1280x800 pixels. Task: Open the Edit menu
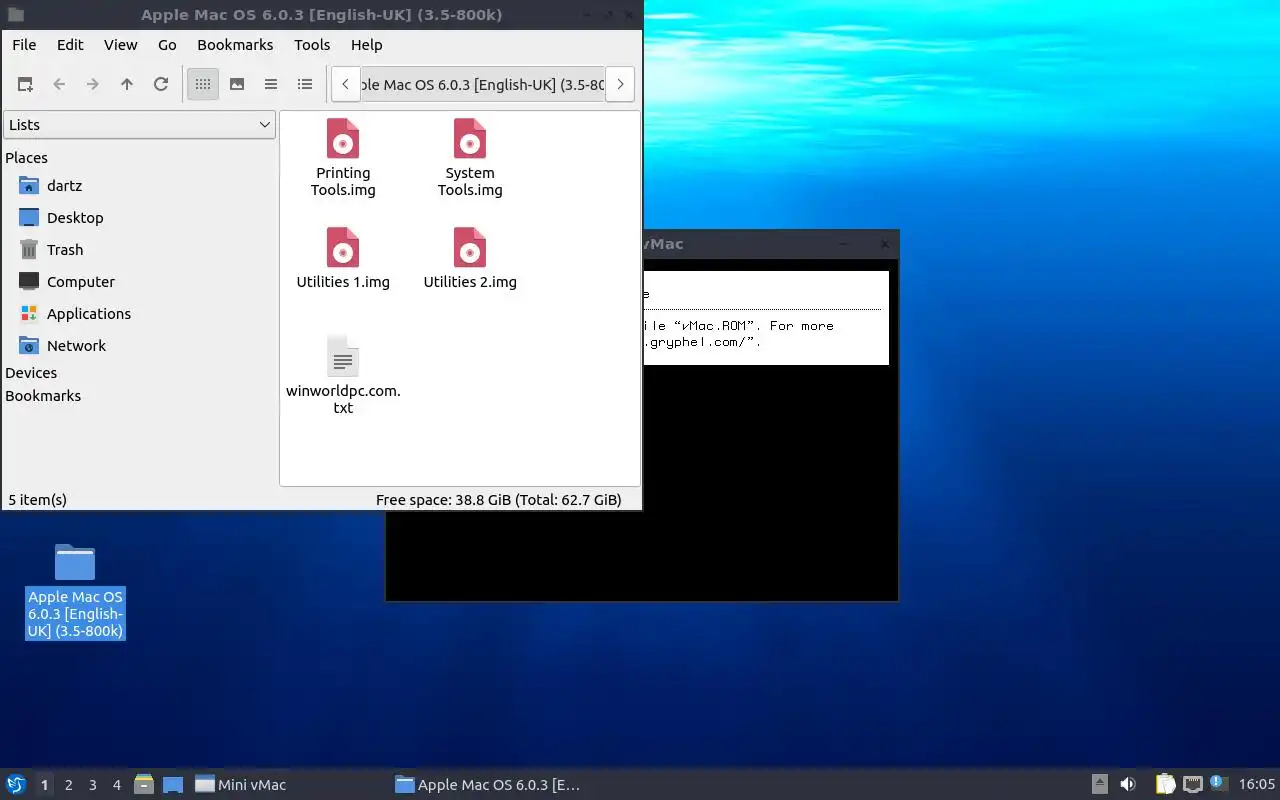click(x=70, y=45)
